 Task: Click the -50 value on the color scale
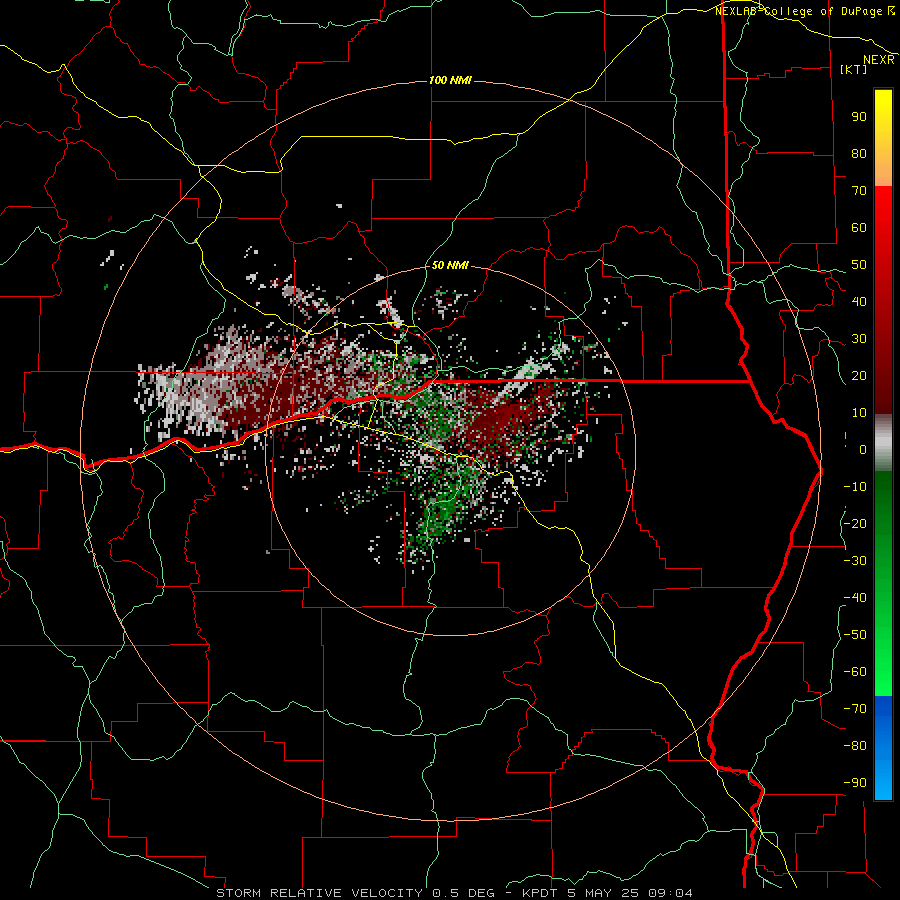click(x=855, y=635)
